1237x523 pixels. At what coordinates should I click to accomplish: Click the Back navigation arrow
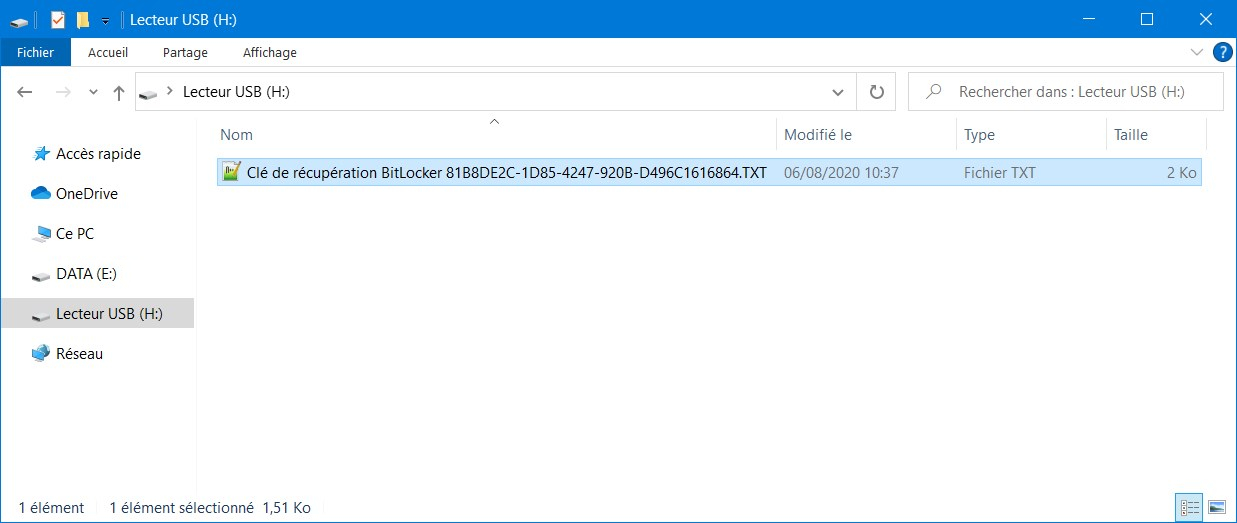pos(26,92)
